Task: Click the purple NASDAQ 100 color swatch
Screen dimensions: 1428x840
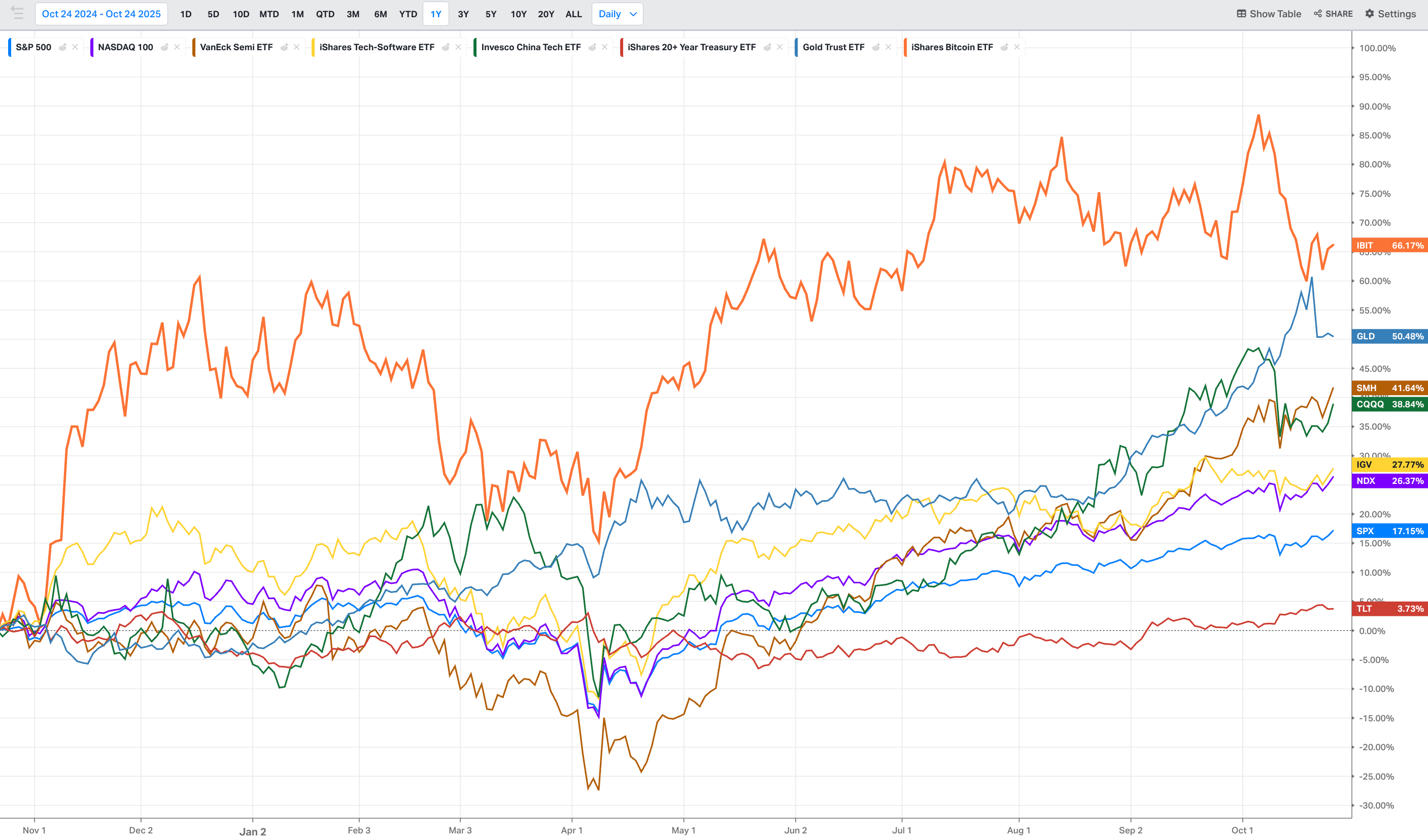Action: click(x=92, y=47)
